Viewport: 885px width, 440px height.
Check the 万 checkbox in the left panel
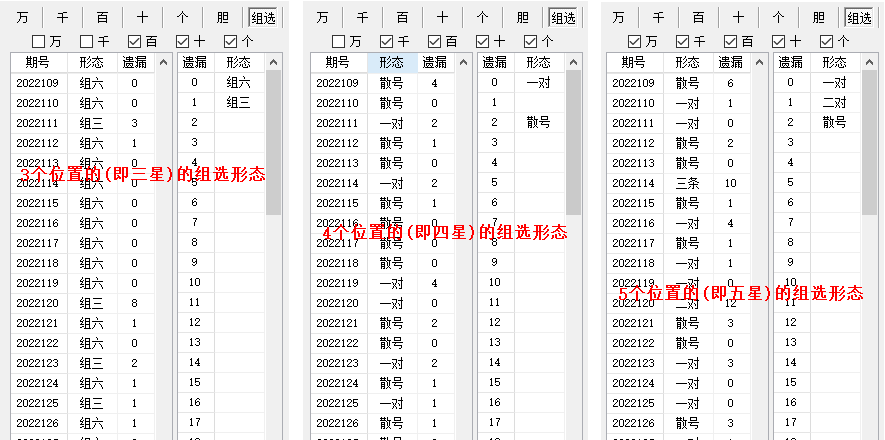(x=39, y=41)
